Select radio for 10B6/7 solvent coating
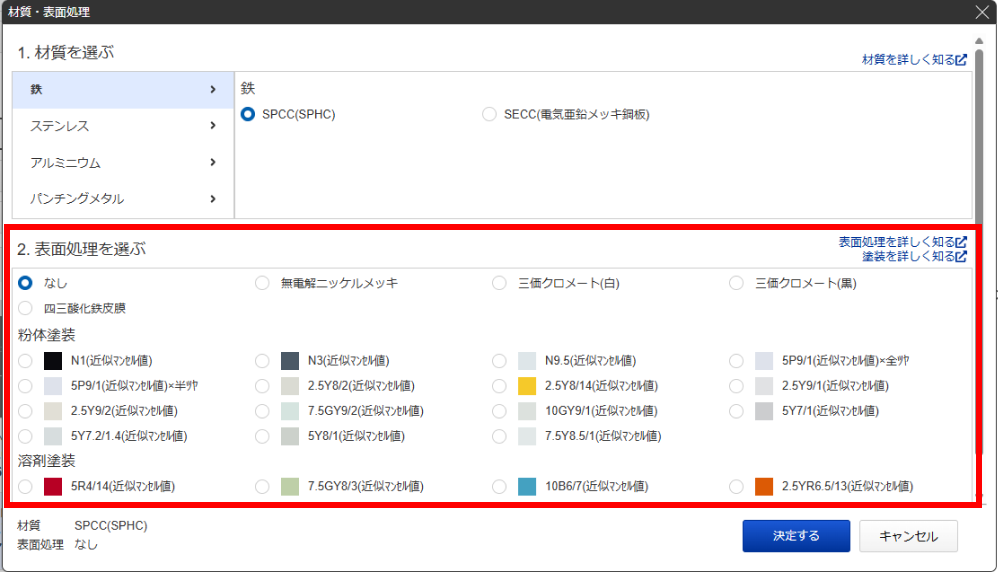Screen dimensions: 998x572 tap(499, 487)
